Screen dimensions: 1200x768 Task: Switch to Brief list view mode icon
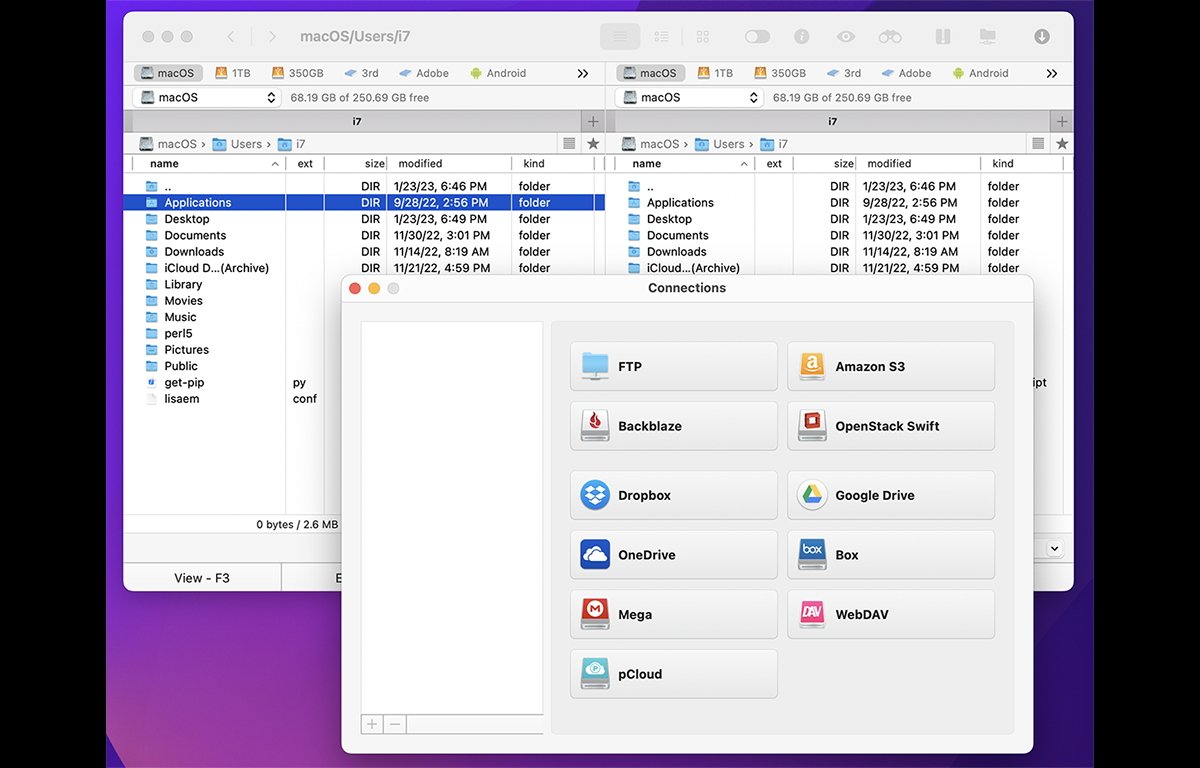(661, 37)
